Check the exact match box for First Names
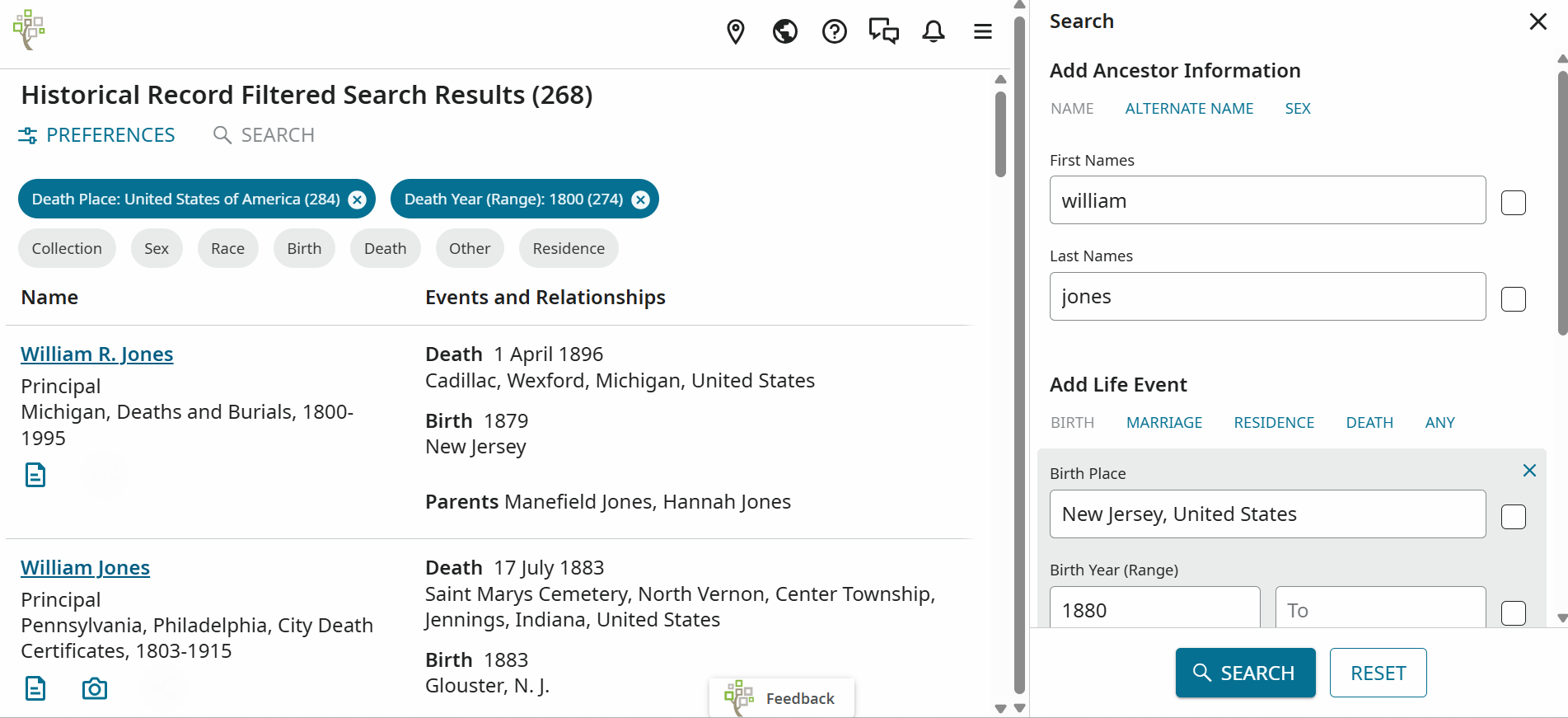 point(1513,203)
